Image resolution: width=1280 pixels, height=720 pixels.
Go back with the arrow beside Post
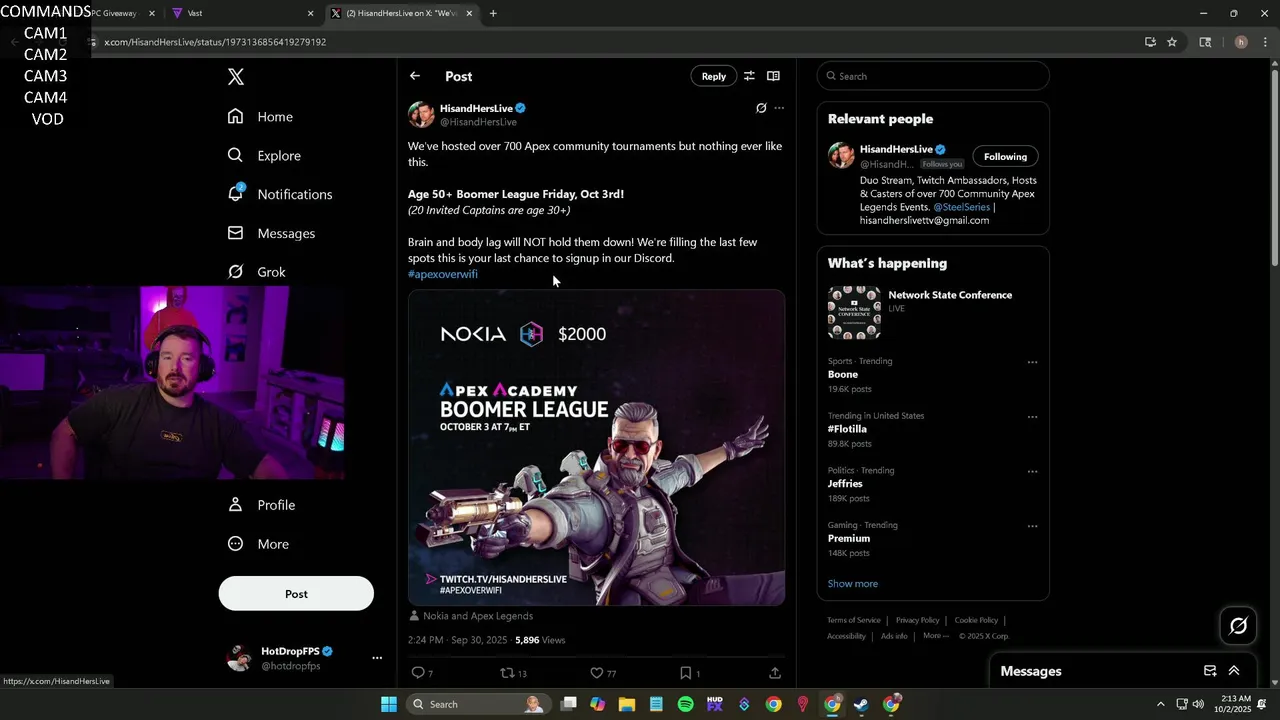coord(415,76)
